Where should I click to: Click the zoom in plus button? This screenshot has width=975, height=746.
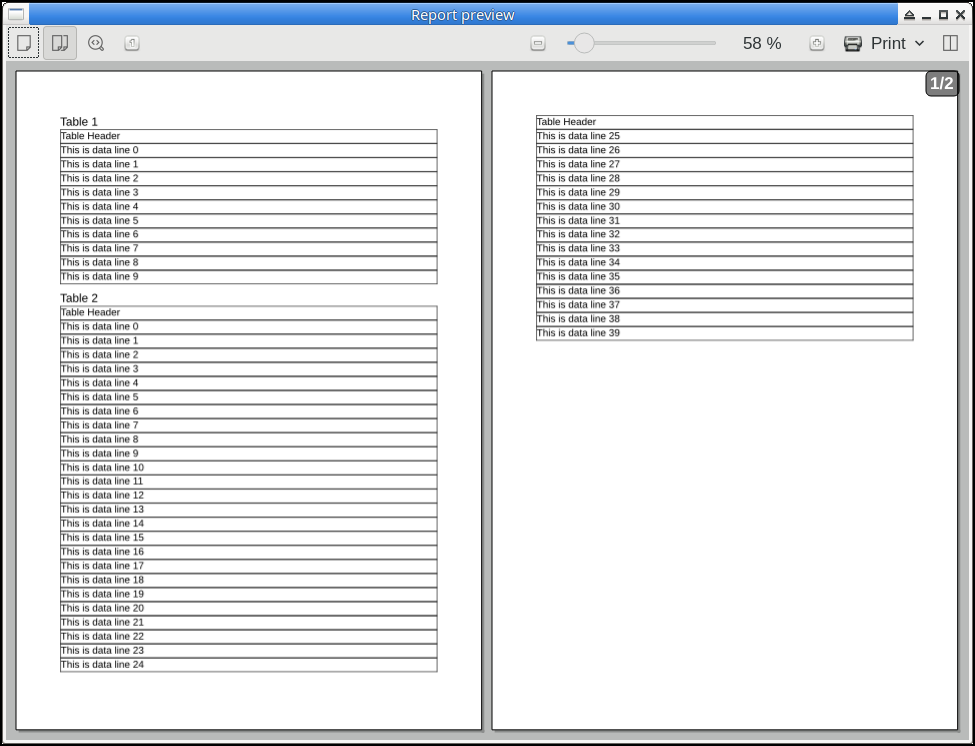click(817, 44)
